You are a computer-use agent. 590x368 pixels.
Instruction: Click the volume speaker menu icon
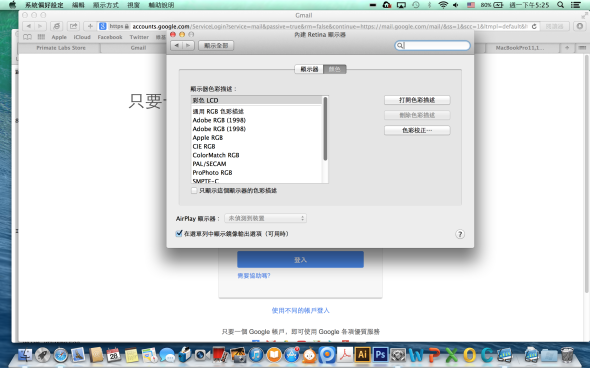(x=456, y=5)
